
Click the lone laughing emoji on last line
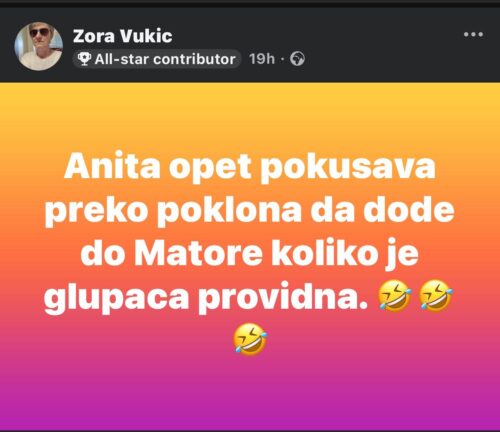click(250, 338)
